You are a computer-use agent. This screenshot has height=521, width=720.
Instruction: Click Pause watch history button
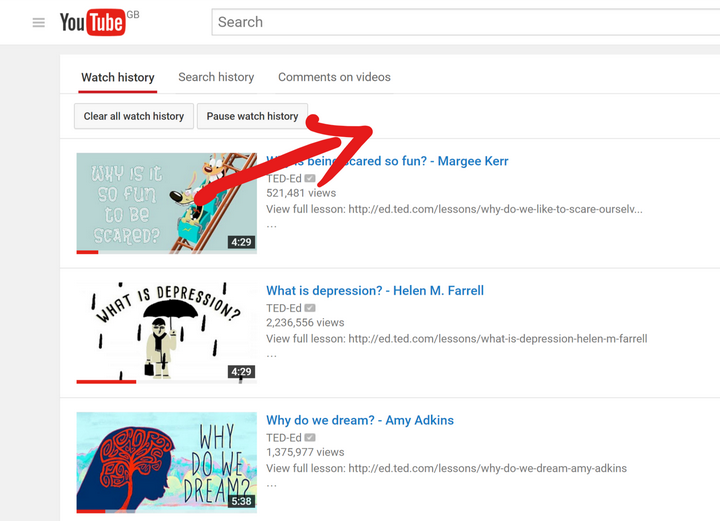tap(252, 116)
